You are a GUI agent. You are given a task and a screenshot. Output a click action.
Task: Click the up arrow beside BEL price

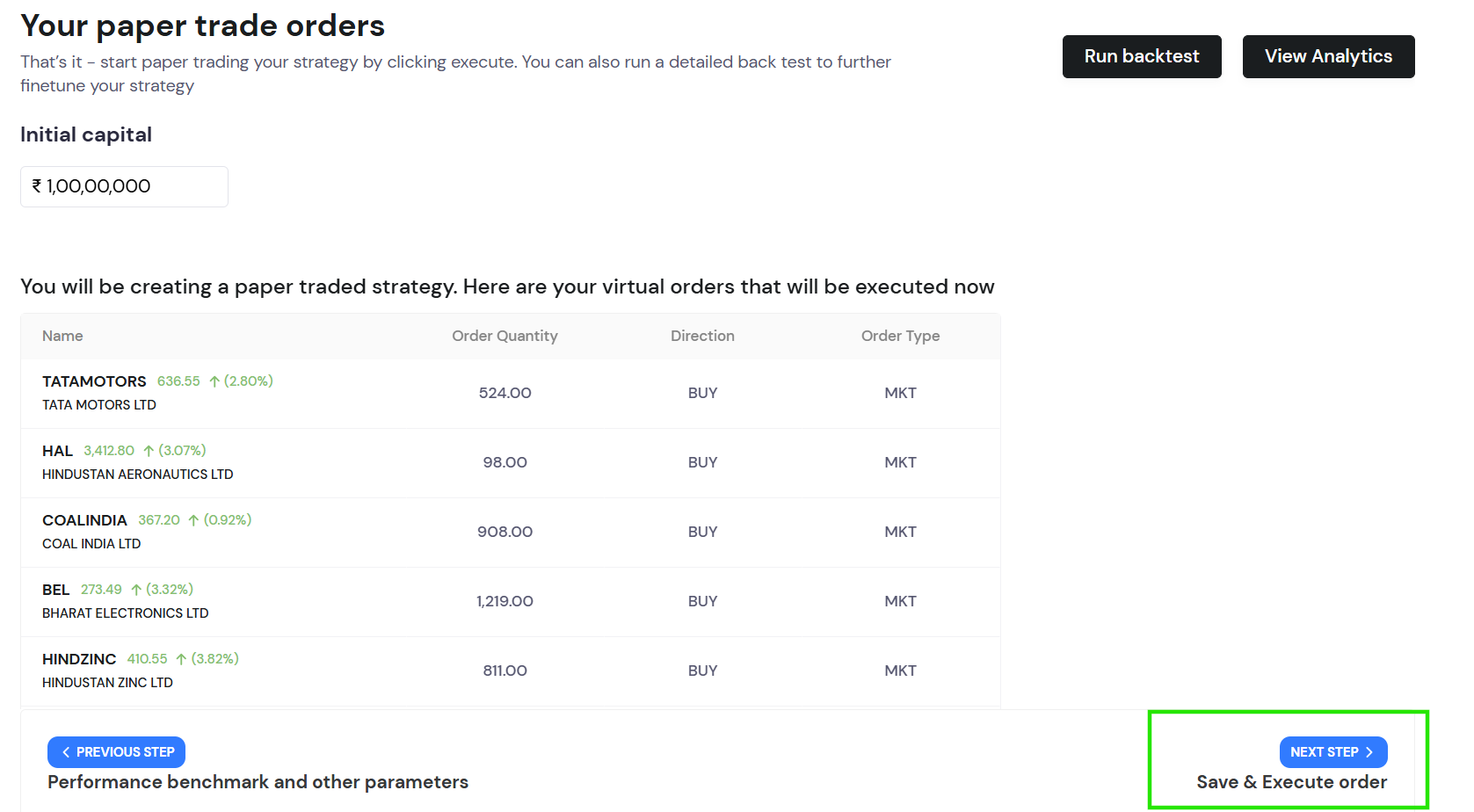pos(136,590)
